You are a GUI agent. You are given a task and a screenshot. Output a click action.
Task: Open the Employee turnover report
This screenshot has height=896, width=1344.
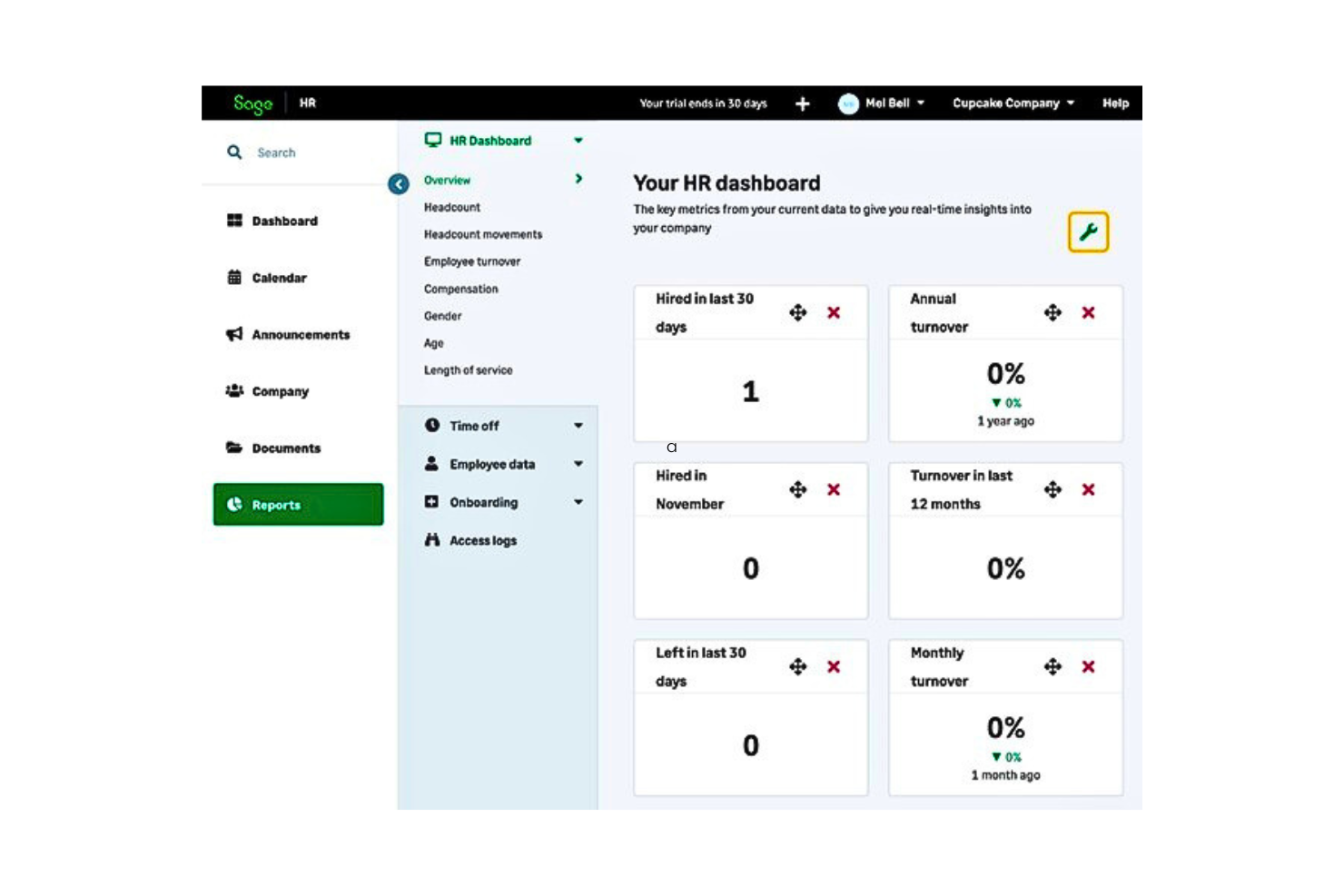pyautogui.click(x=471, y=261)
